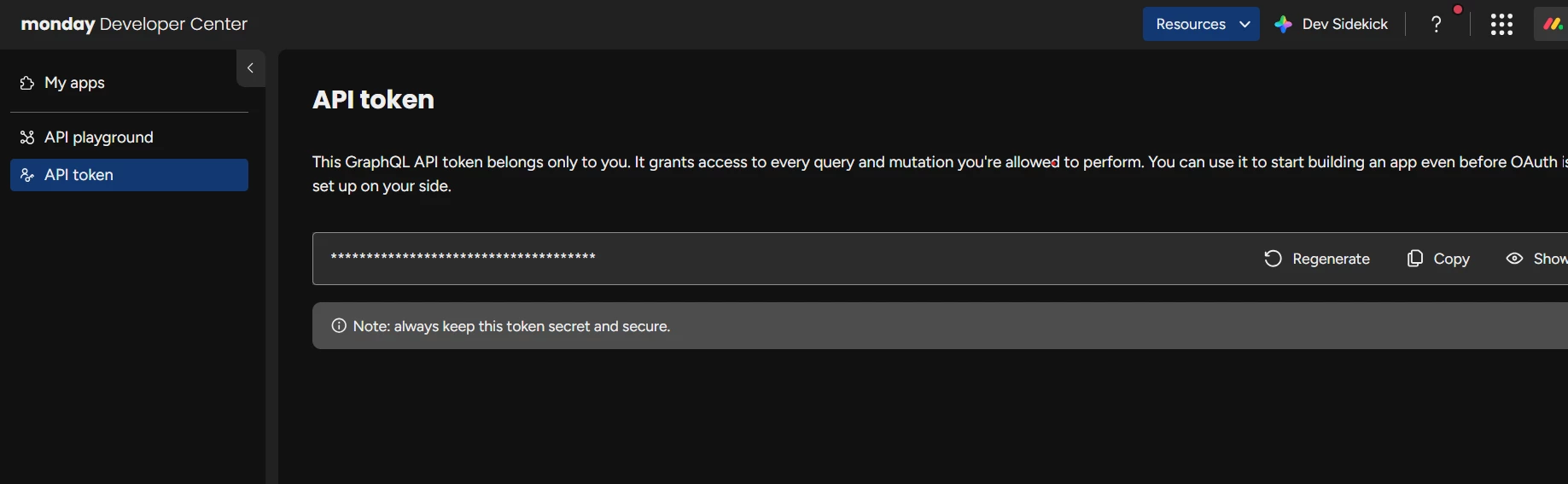The image size is (1568, 484).
Task: Click the My apps puzzle icon
Action: pyautogui.click(x=27, y=83)
